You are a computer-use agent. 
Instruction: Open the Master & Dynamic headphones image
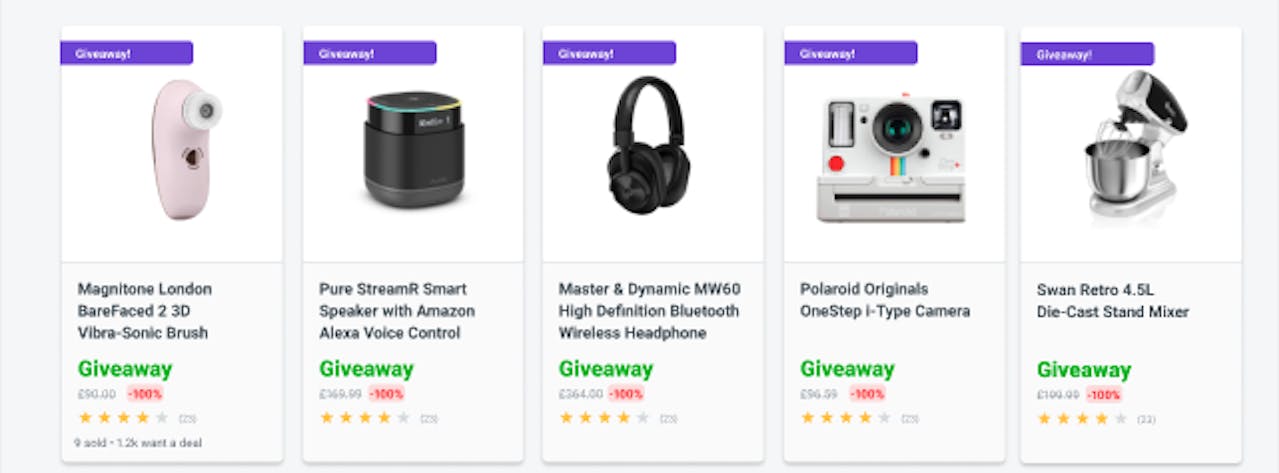647,145
